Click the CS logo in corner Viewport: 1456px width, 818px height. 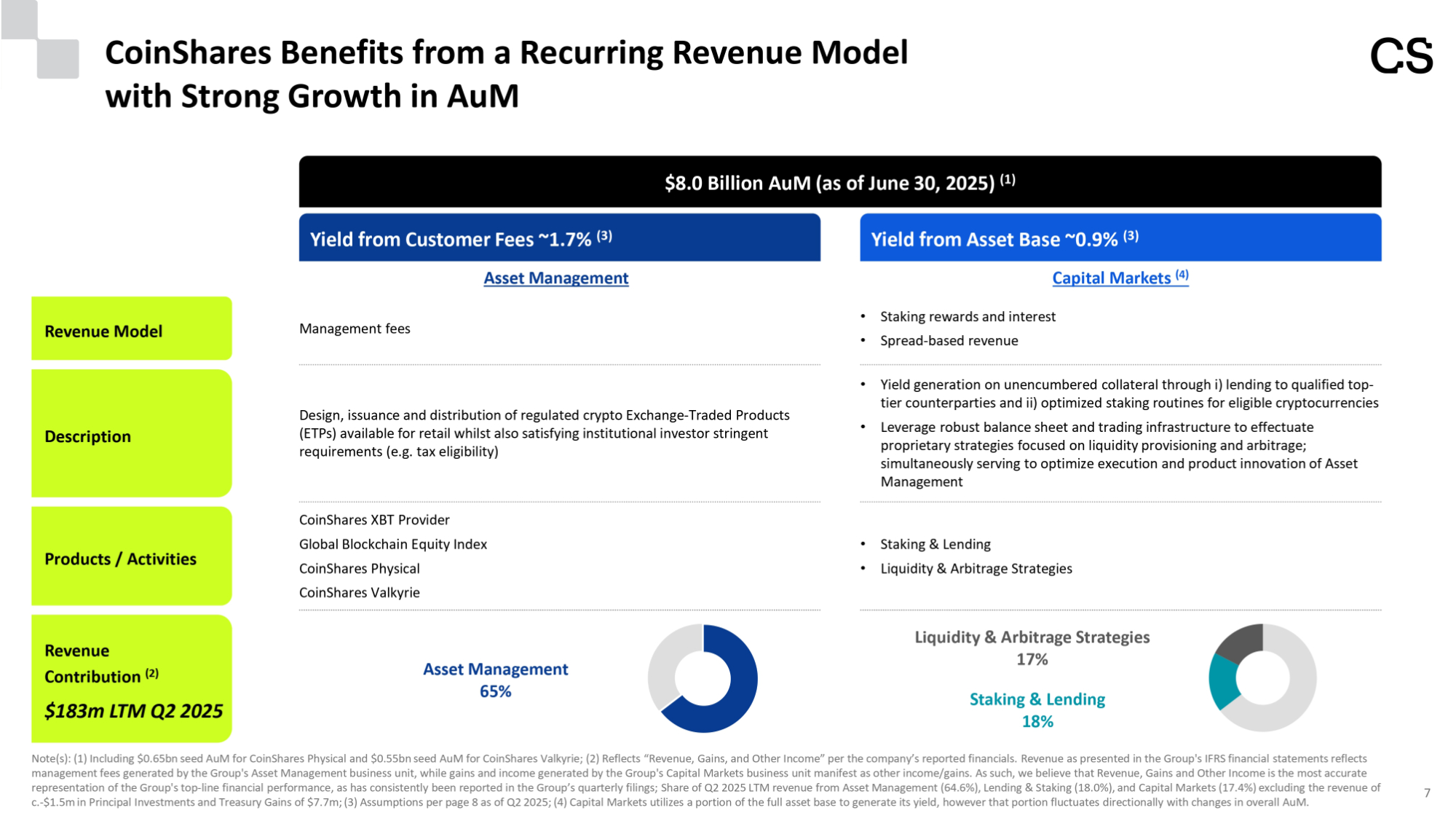coord(1401,56)
